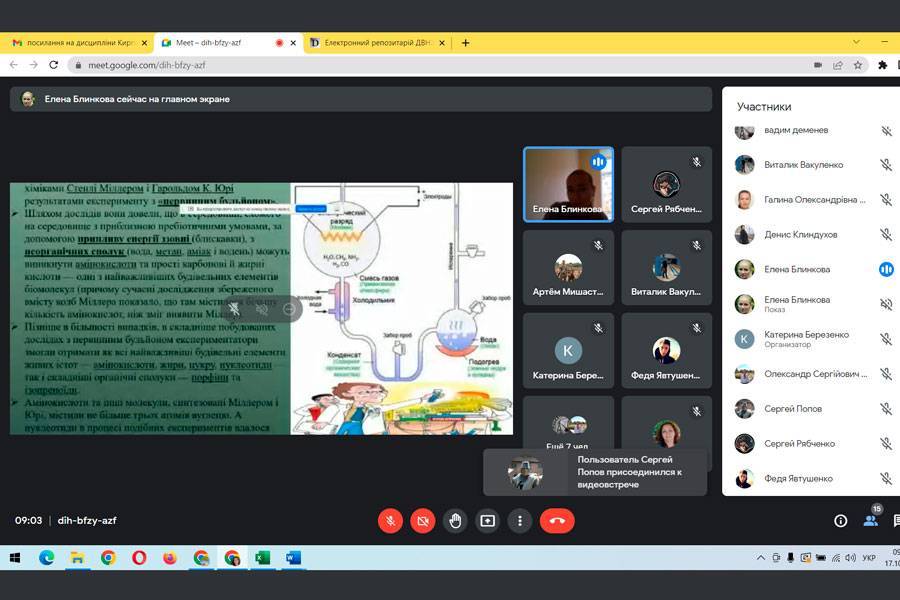Viewport: 900px width, 600px height.
Task: Click the УКР keyboard language indicator
Action: (869, 558)
